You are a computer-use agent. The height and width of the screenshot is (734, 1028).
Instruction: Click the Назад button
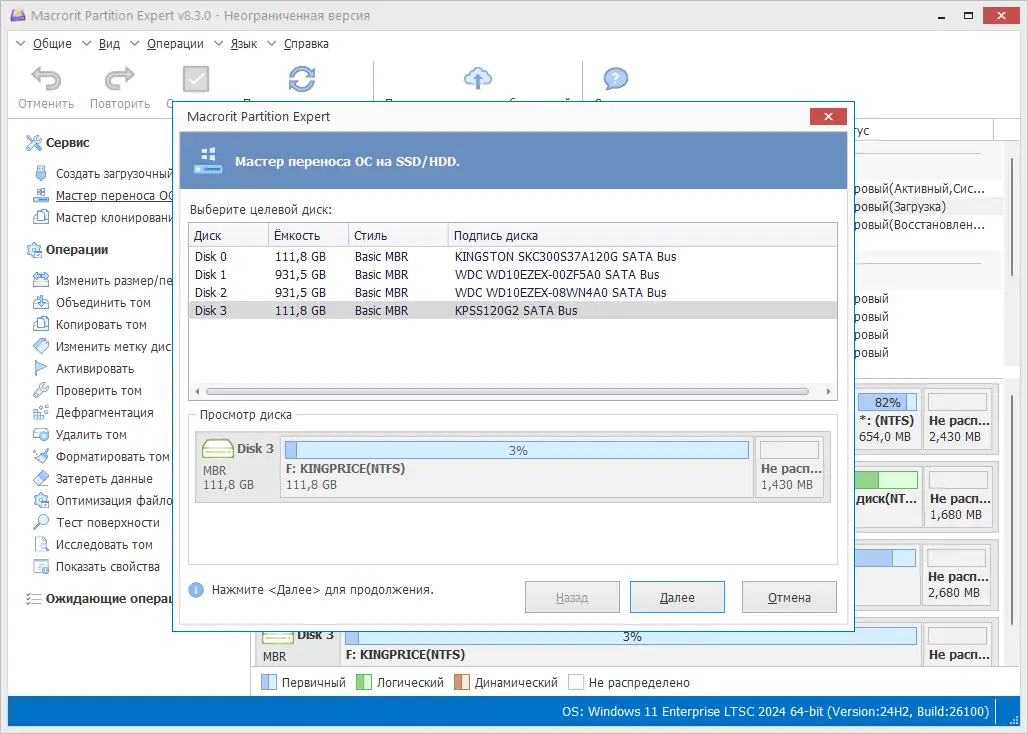click(572, 597)
